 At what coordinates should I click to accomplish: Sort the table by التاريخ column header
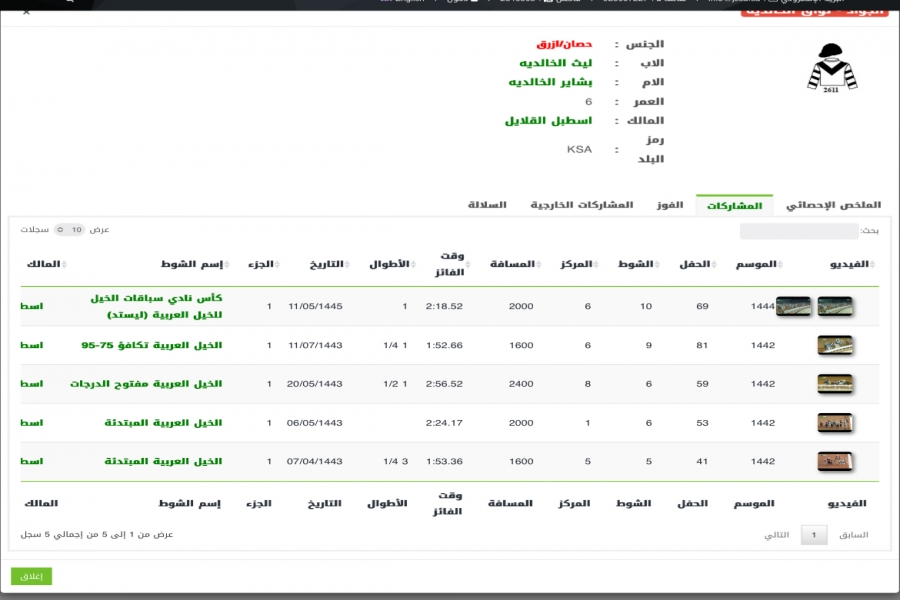pyautogui.click(x=325, y=264)
